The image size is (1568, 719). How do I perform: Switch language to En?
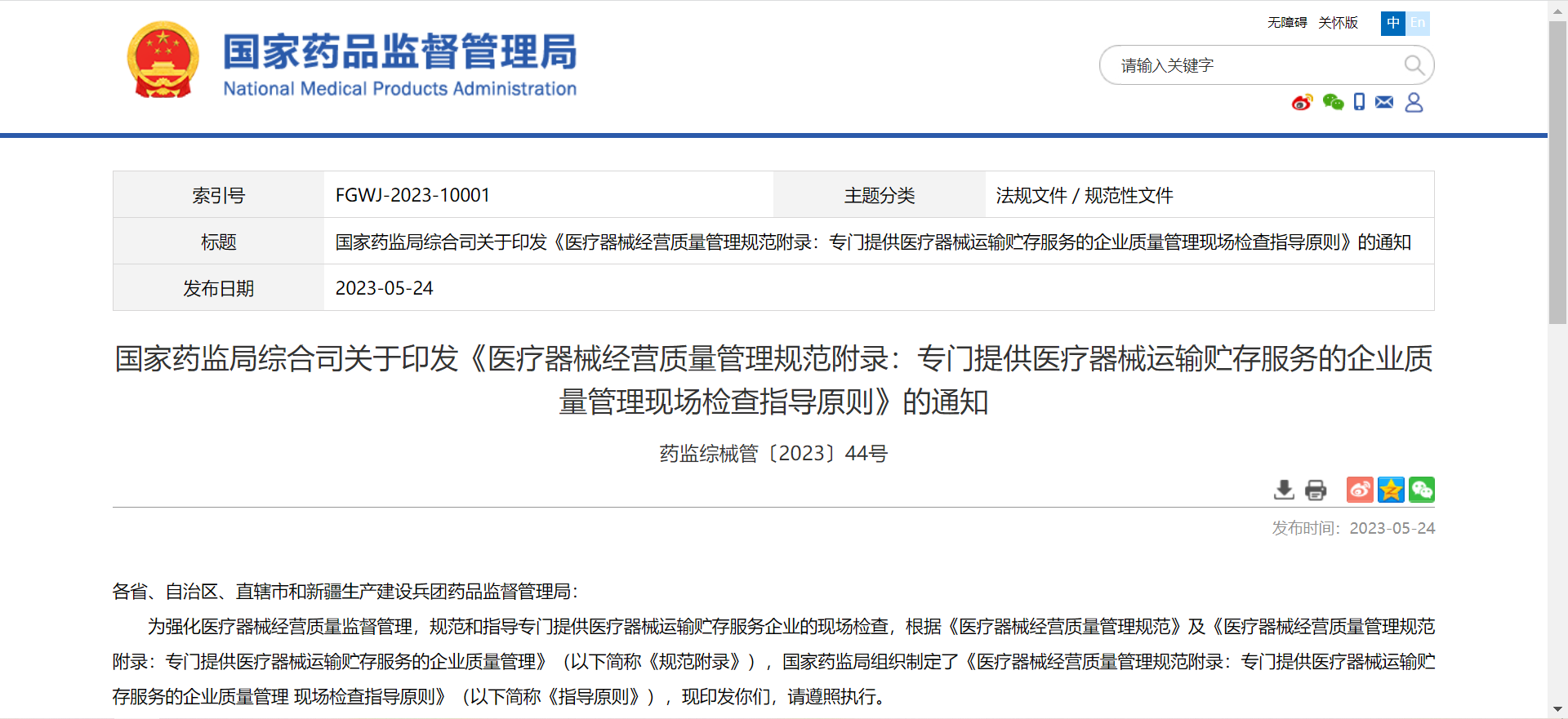pos(1418,23)
